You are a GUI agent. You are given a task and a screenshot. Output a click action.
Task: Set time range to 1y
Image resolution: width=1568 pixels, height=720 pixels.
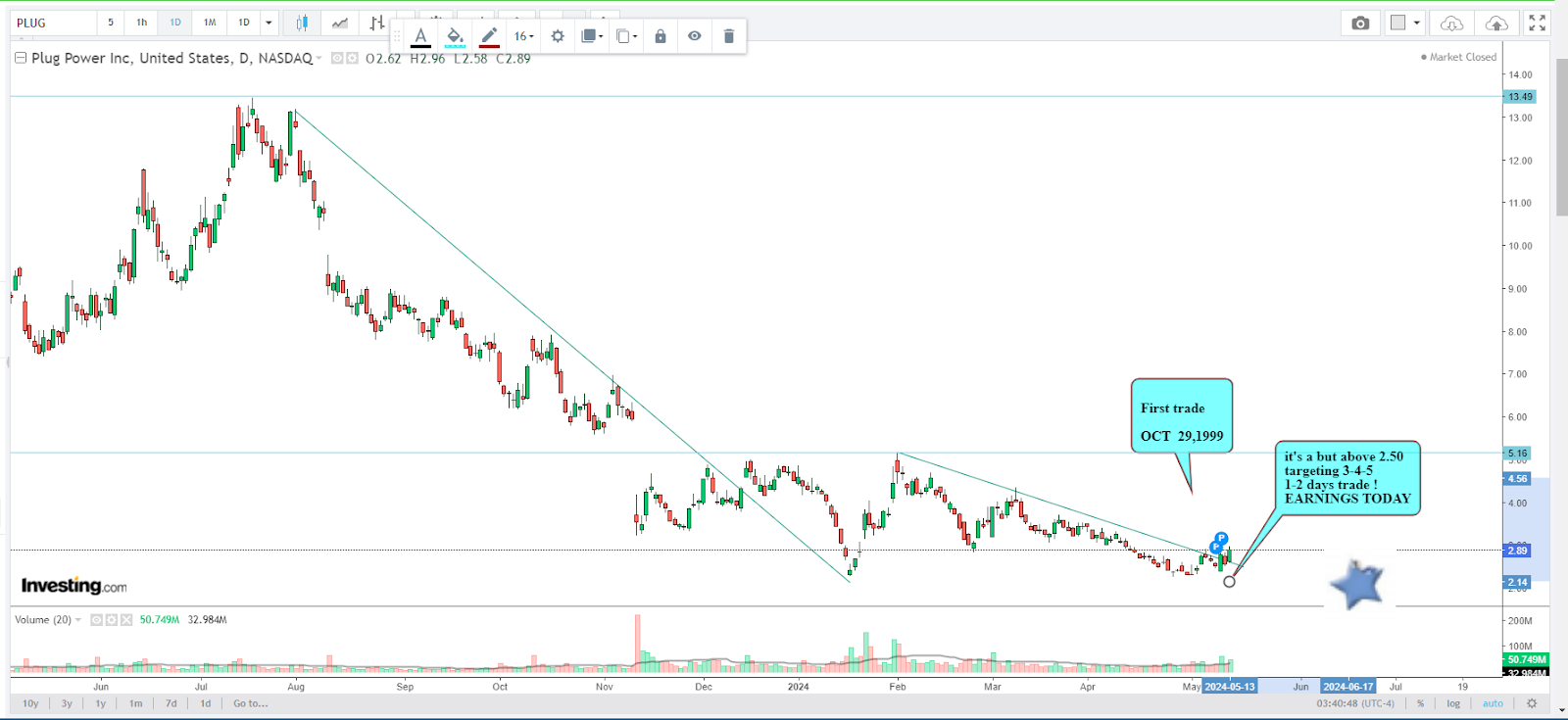point(100,703)
